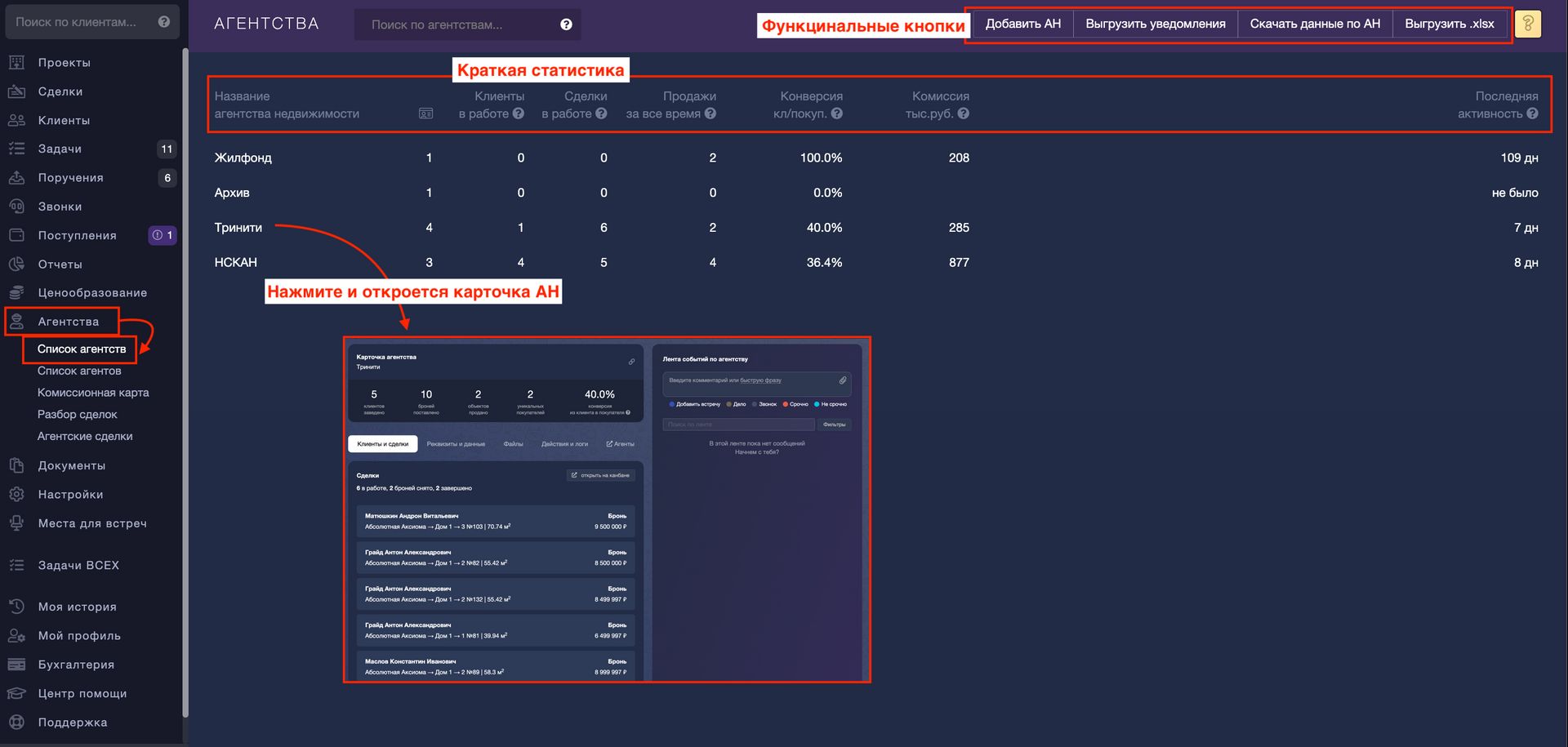Screen dimensions: 1568x747
Task: Click help icon next to Комиссия column
Action: (x=964, y=113)
